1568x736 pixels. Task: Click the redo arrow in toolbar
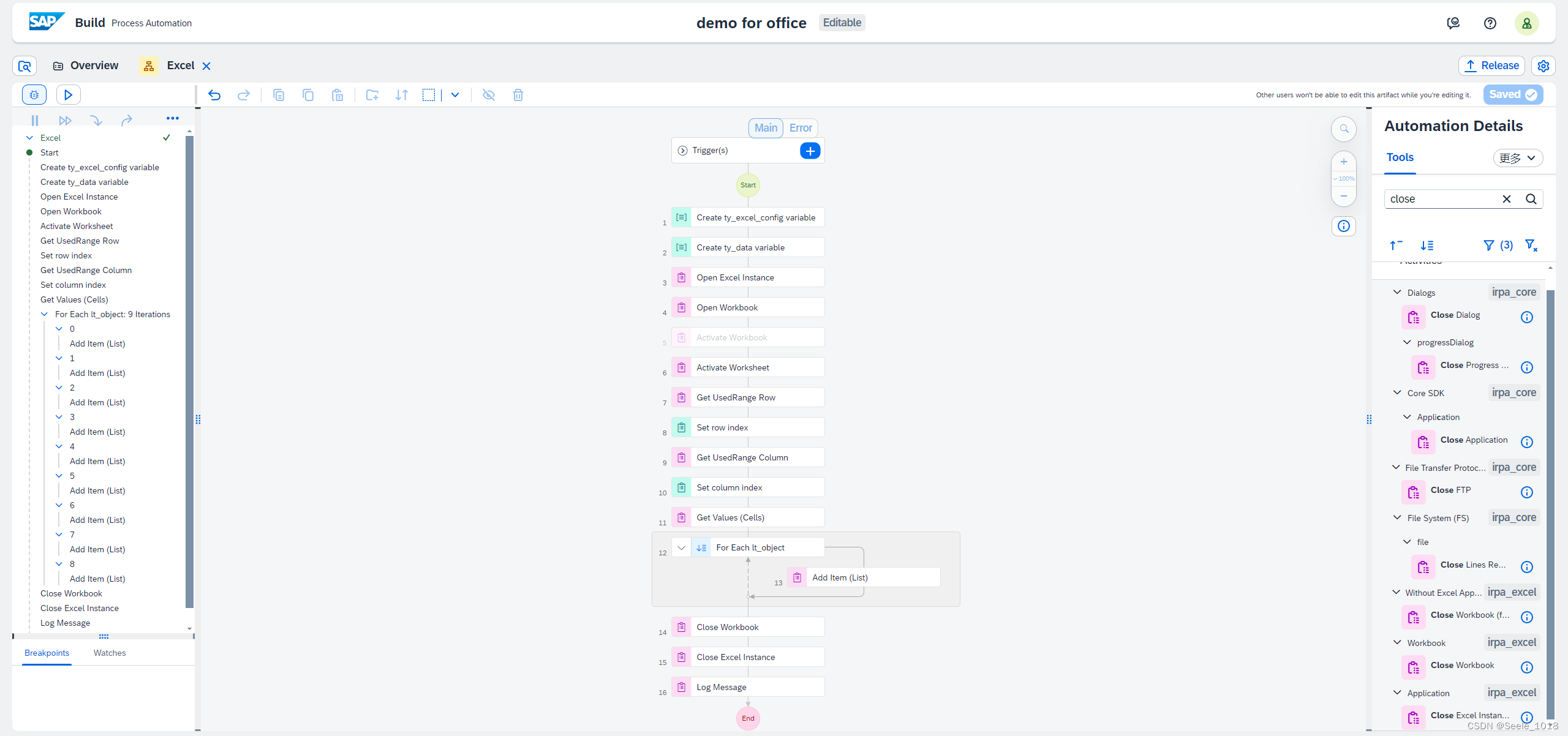click(244, 95)
